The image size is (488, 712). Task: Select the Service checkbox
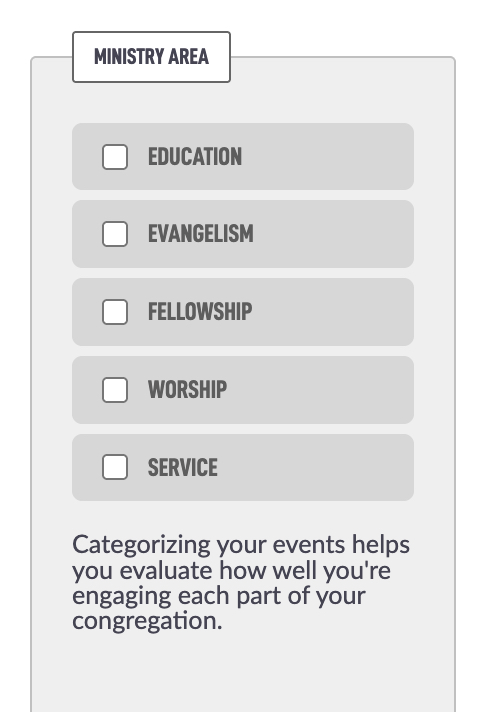115,467
